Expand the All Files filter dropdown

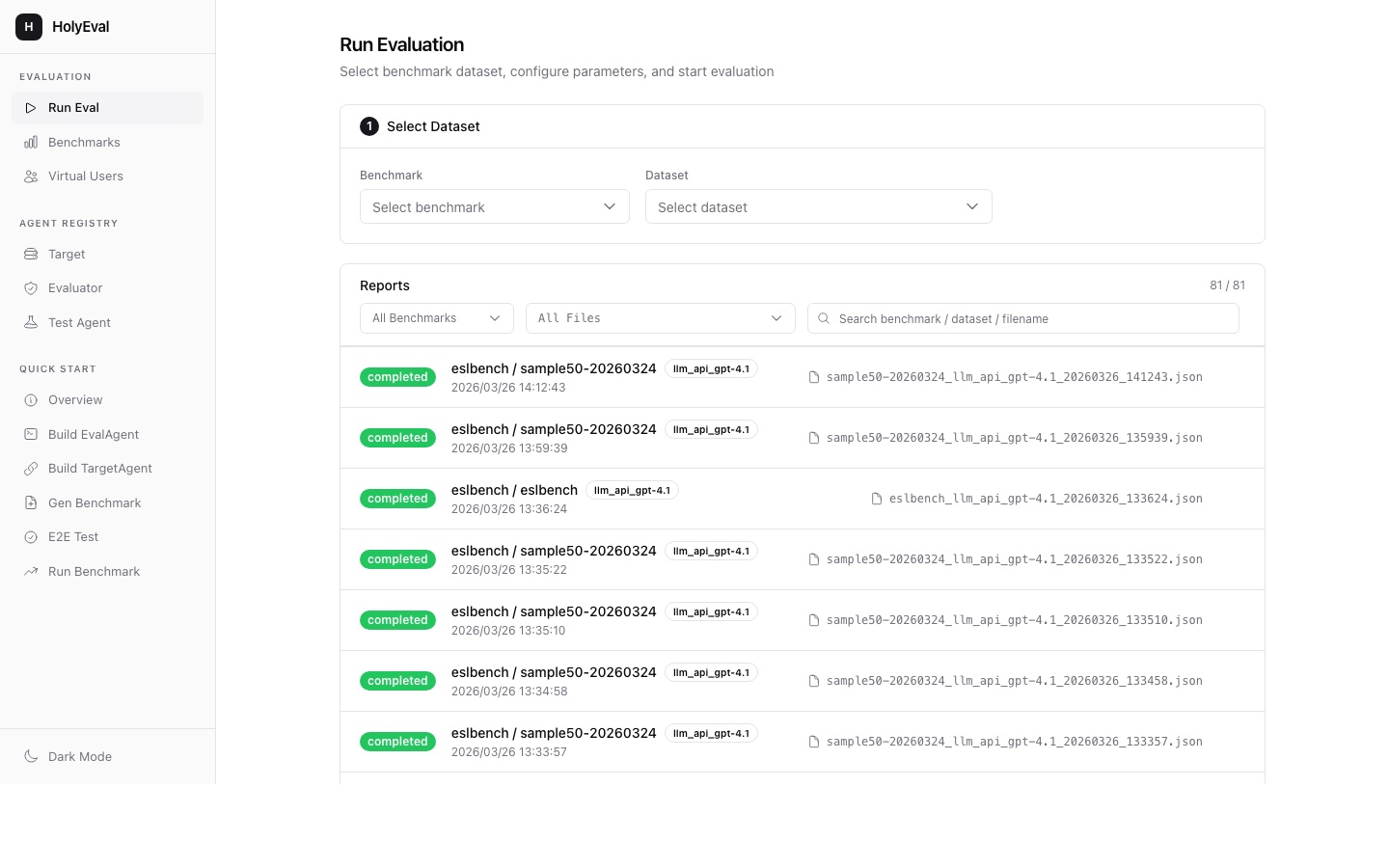[661, 318]
